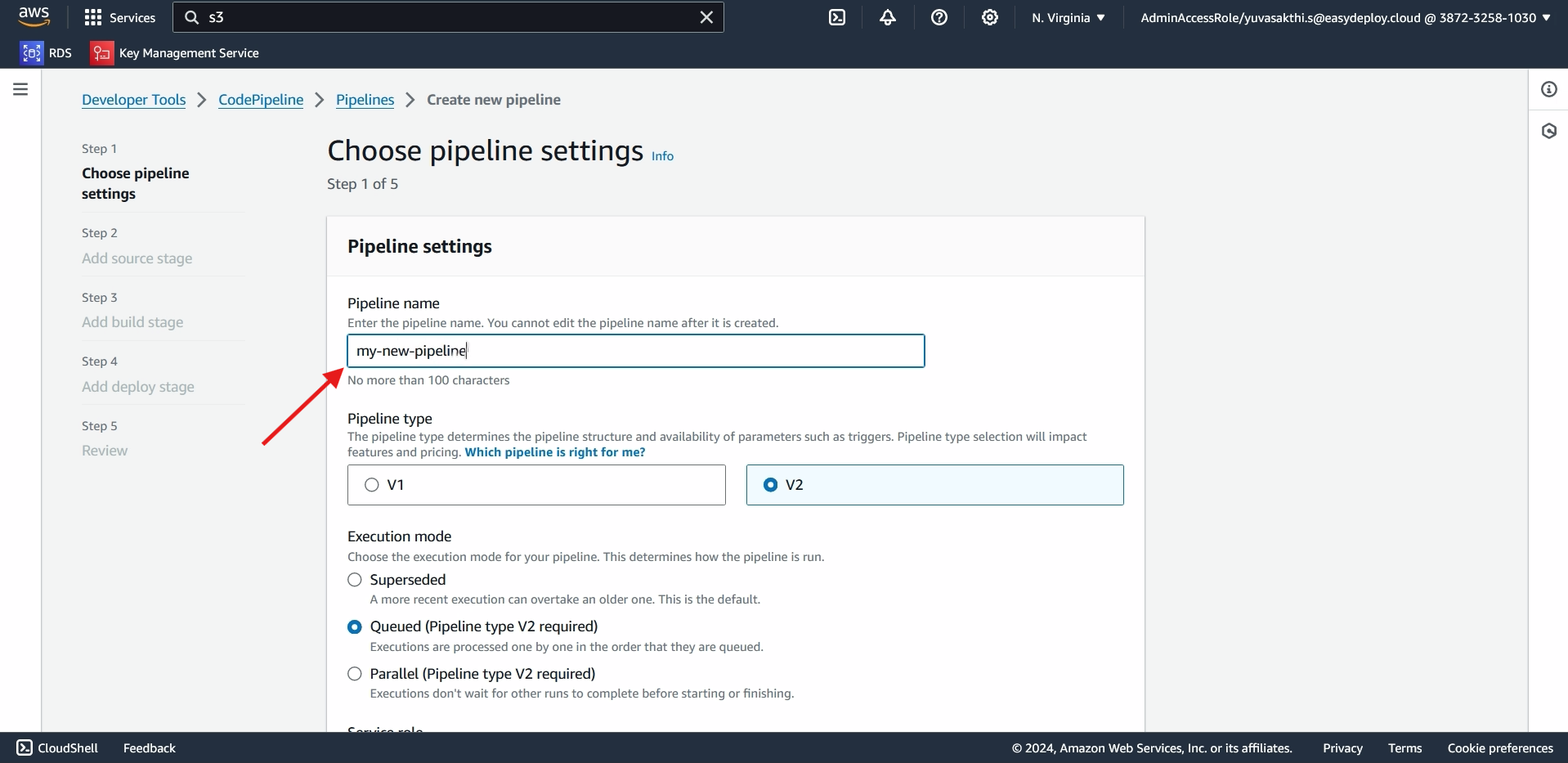Open Cookie preferences in footer
The image size is (1568, 763).
tap(1500, 748)
